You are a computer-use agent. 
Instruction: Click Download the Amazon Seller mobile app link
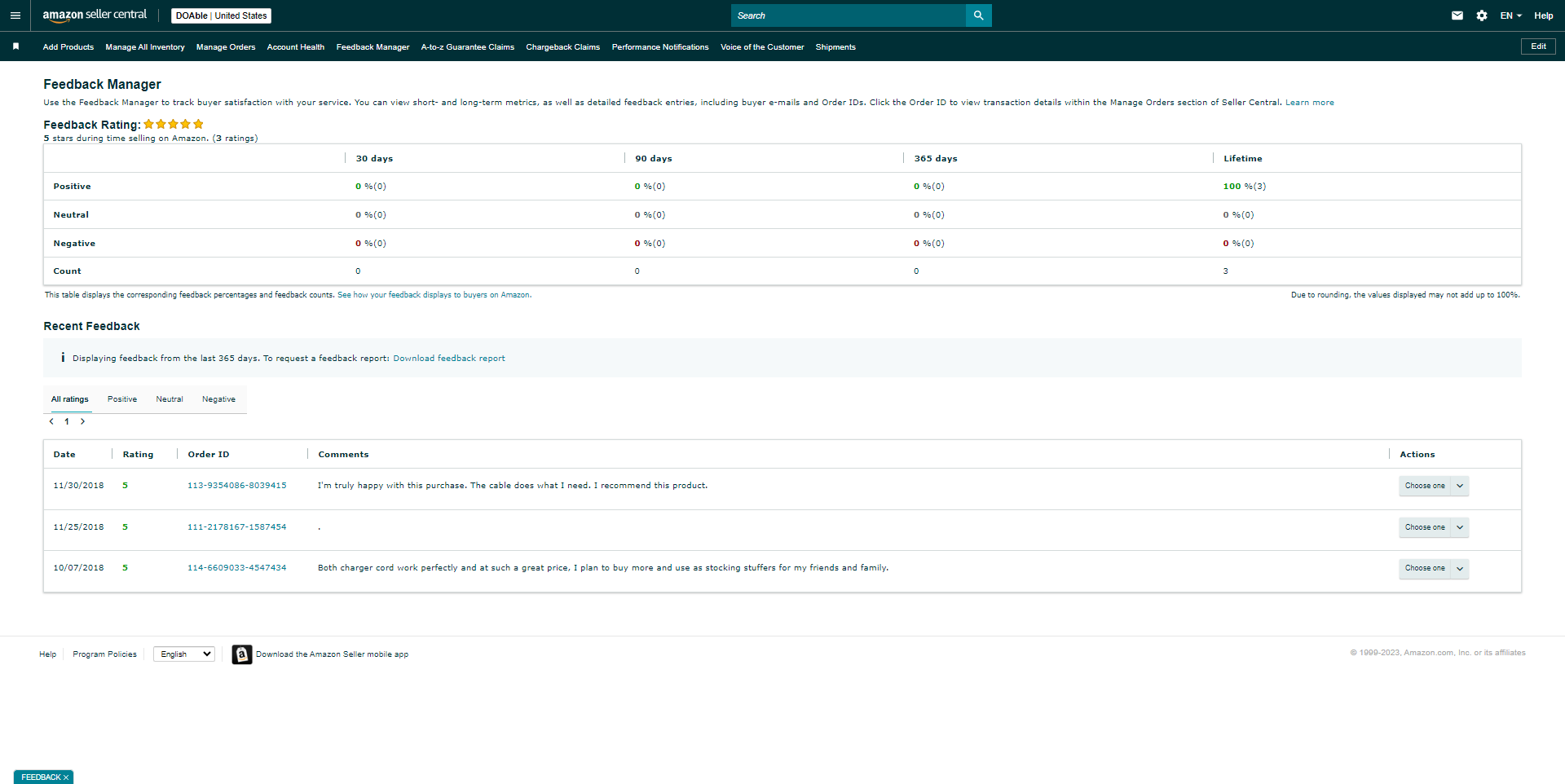(x=332, y=654)
